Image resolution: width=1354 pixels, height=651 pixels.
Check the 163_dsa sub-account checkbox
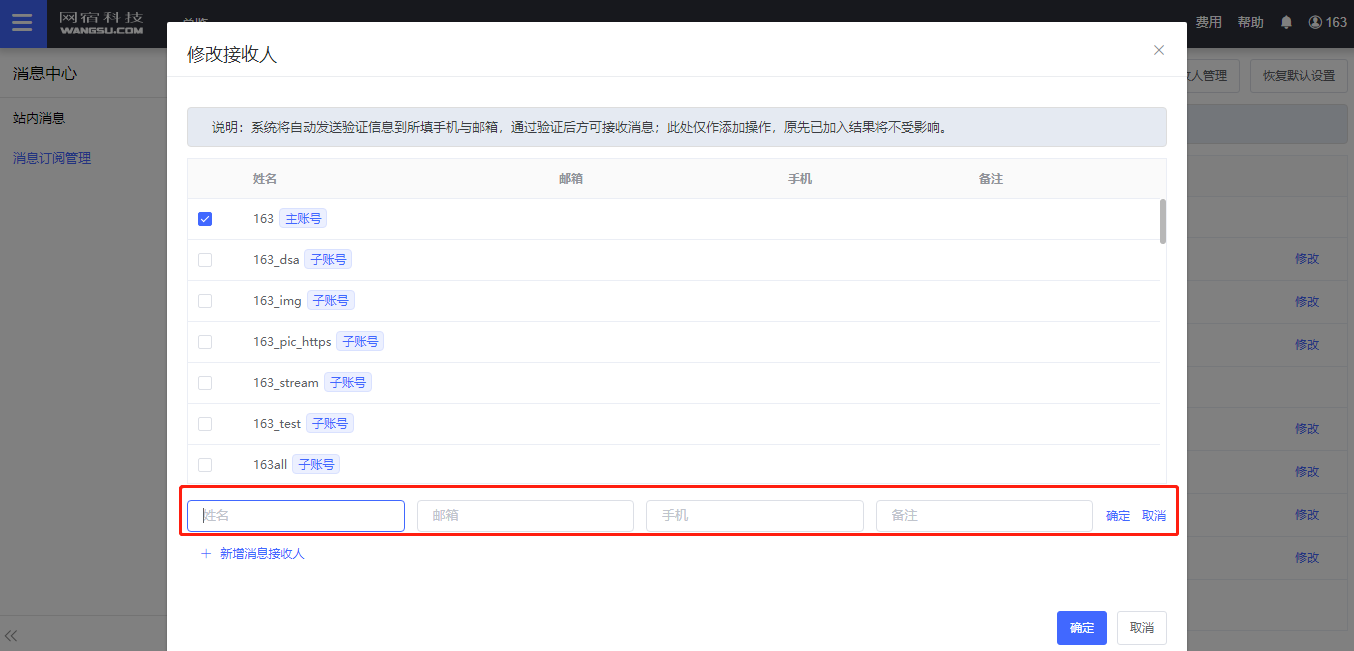point(205,260)
